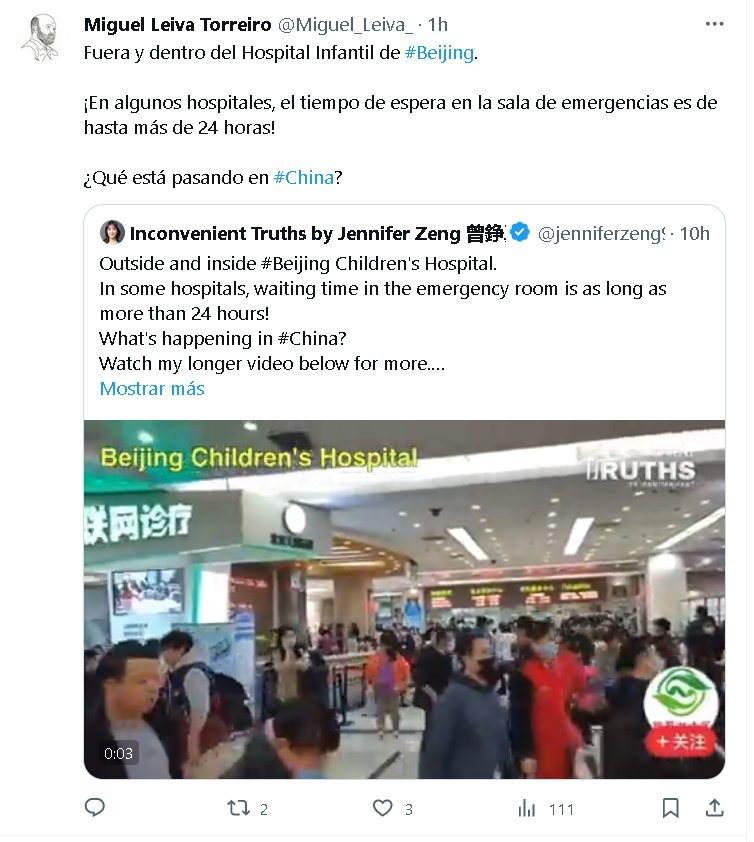Viewport: 754px width, 842px height.
Task: Click the 10h quoted tweet timestamp
Action: (x=694, y=234)
